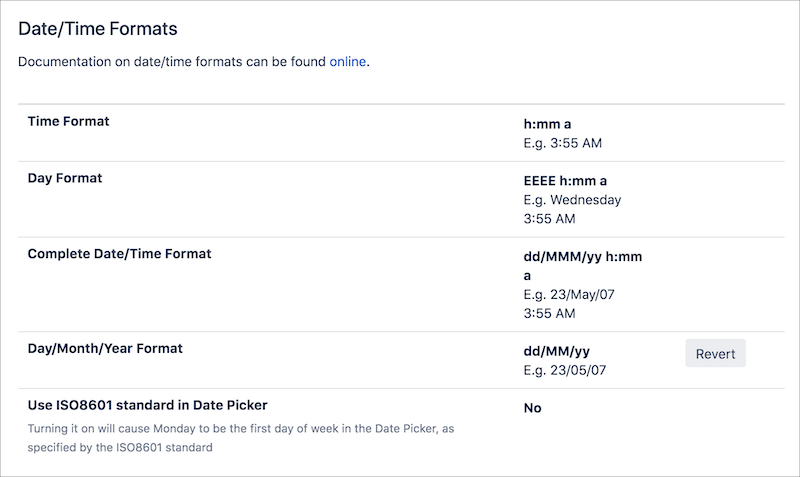Click the 'E.g. Wednesday' example text

[x=573, y=199]
